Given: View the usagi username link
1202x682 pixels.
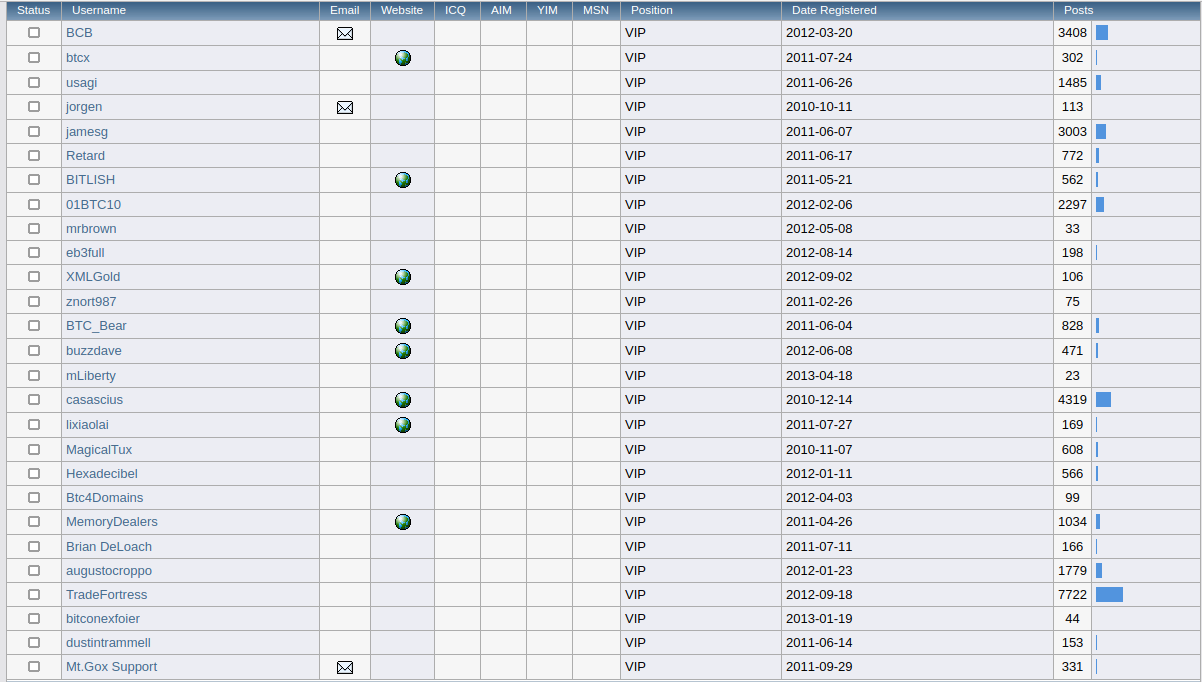Looking at the screenshot, I should tap(82, 82).
